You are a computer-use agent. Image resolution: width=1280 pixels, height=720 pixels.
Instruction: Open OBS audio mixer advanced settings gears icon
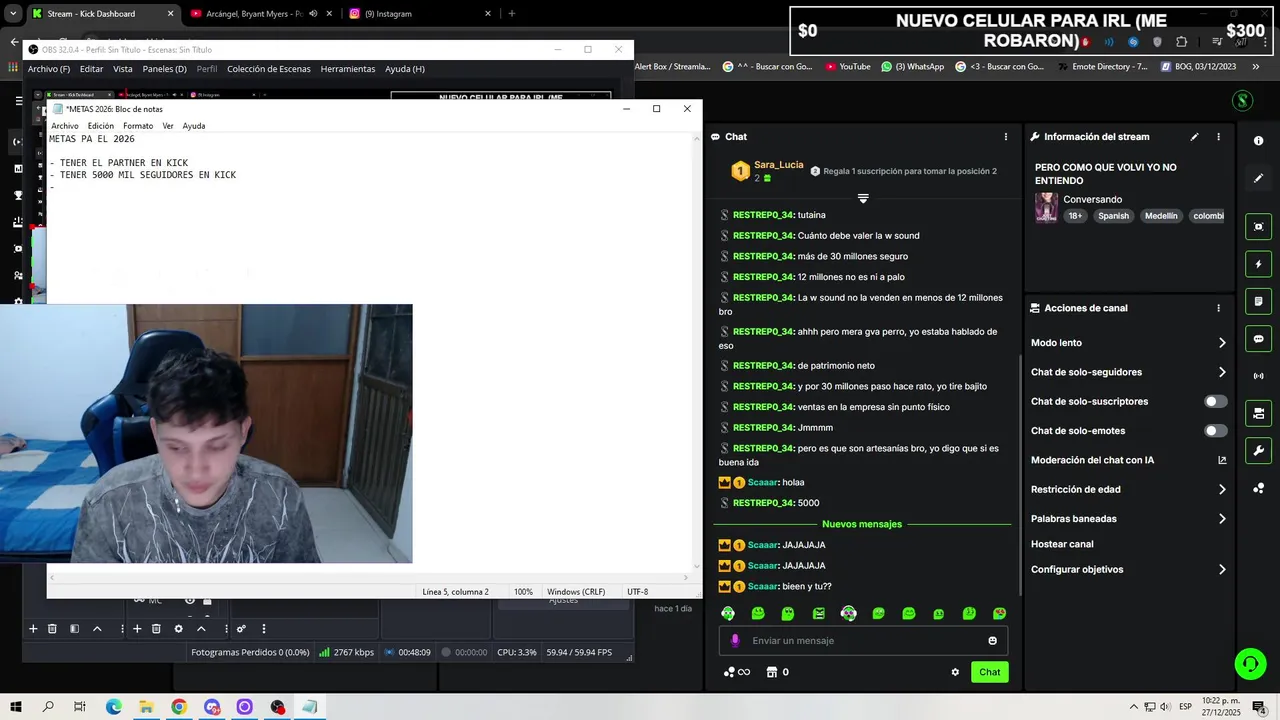click(x=241, y=629)
